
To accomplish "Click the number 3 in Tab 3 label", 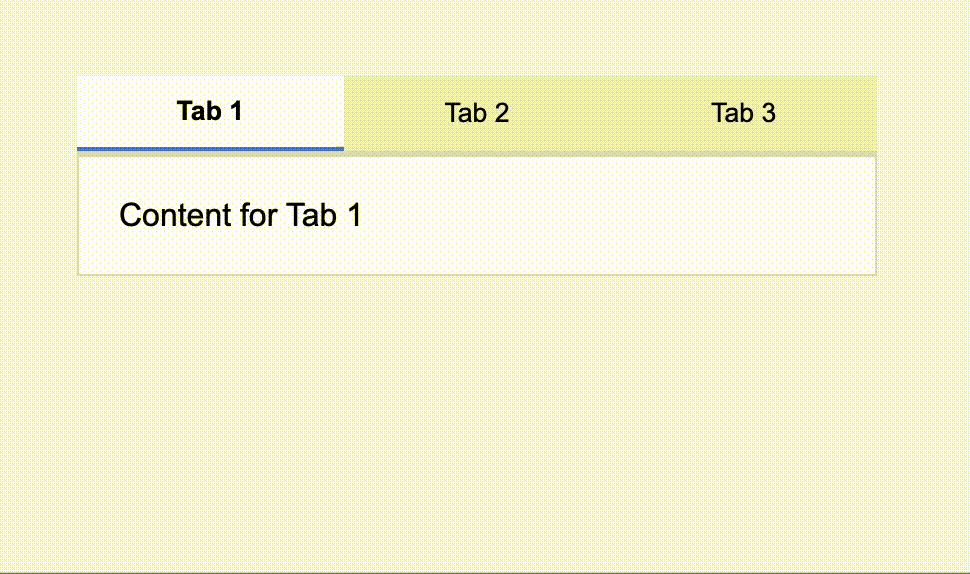I will (768, 113).
